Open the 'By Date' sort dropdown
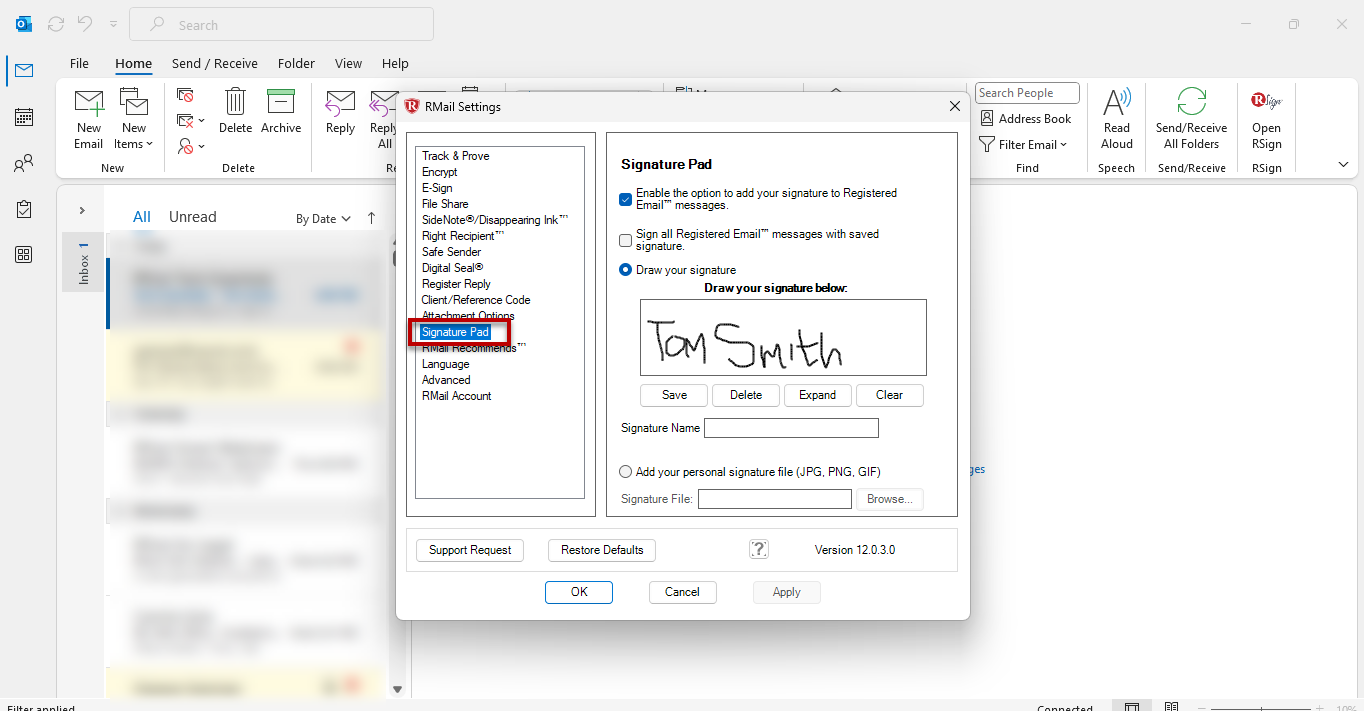Image resolution: width=1364 pixels, height=711 pixels. (x=324, y=218)
